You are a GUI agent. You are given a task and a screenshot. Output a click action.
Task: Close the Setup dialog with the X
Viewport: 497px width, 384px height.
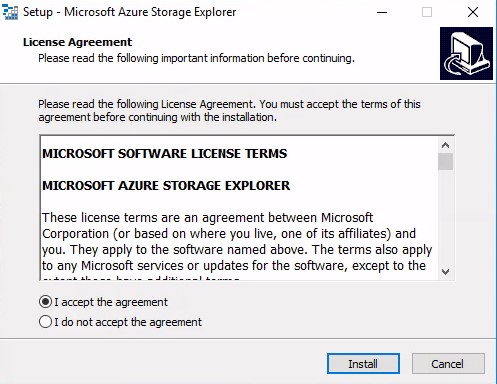point(473,12)
